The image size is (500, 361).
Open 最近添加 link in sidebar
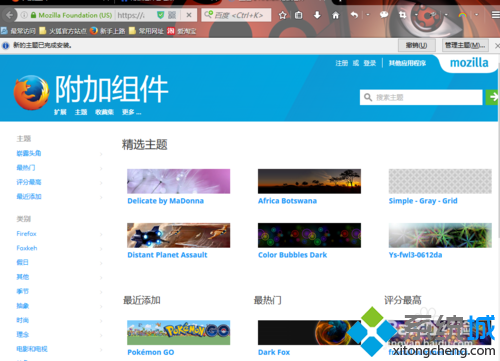coord(29,196)
